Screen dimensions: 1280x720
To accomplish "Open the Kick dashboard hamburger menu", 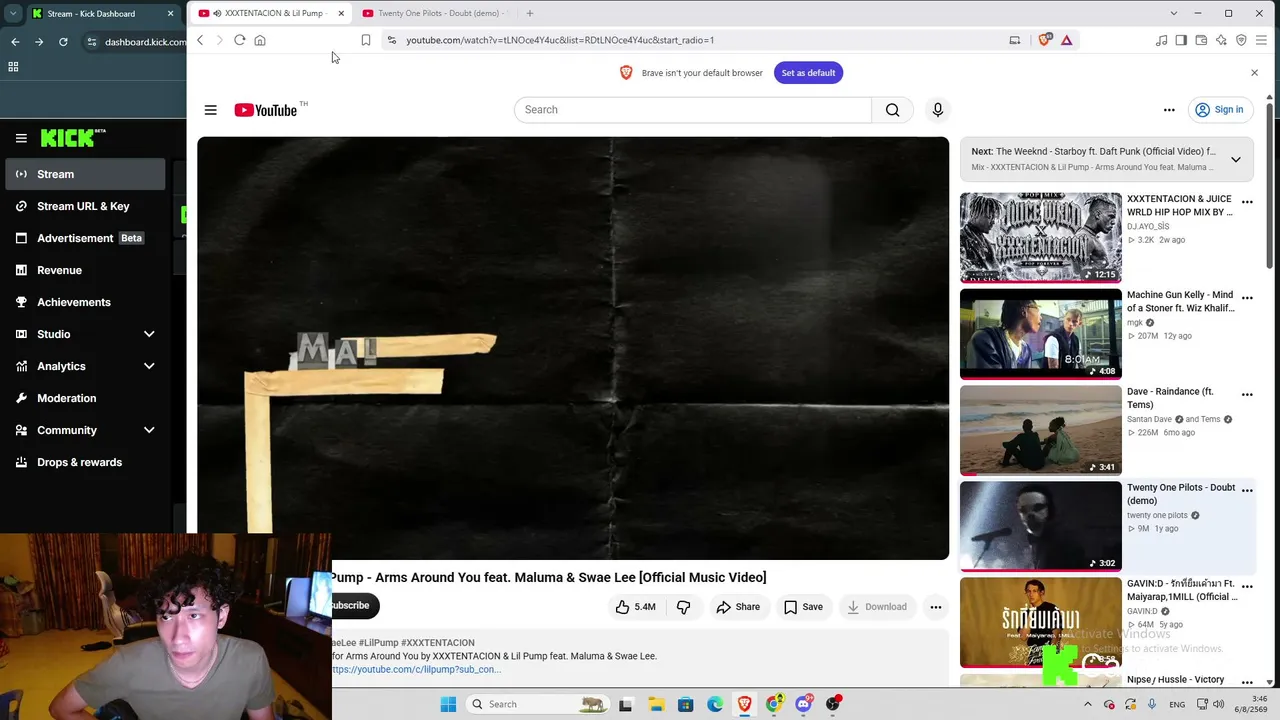I will pos(21,138).
